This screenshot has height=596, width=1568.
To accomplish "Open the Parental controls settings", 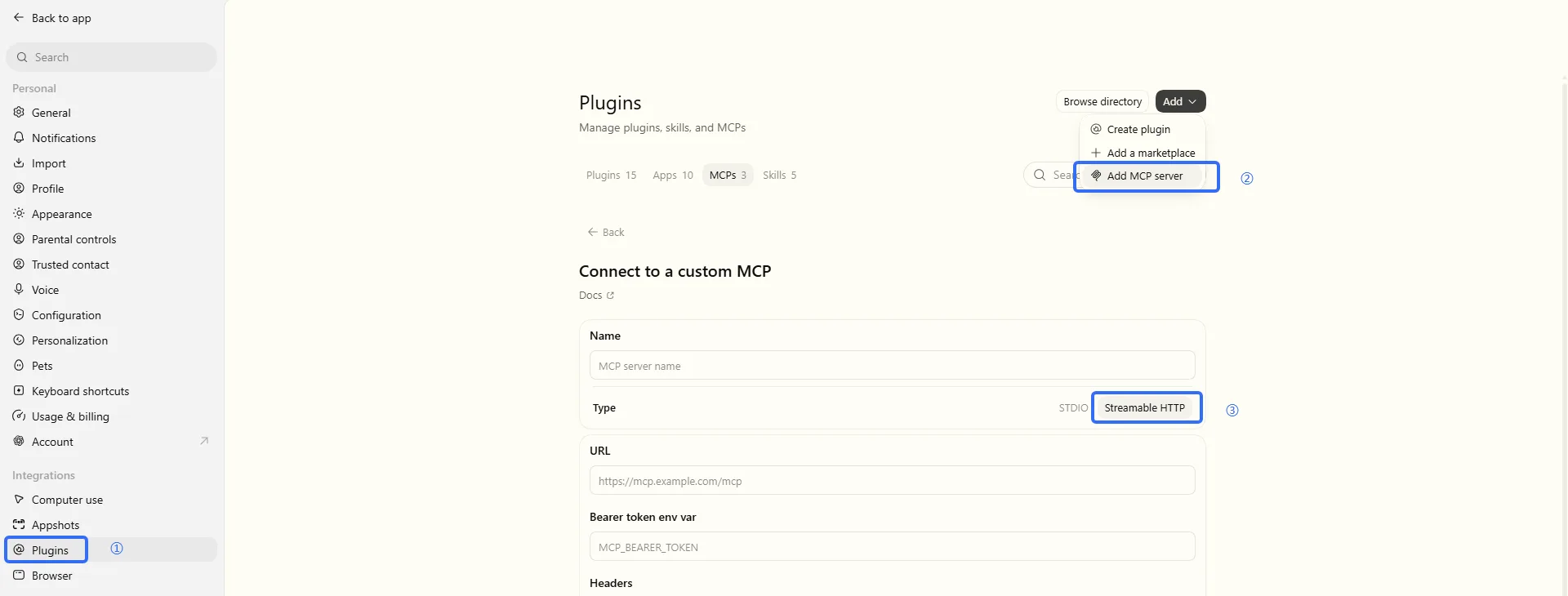I will [x=111, y=239].
